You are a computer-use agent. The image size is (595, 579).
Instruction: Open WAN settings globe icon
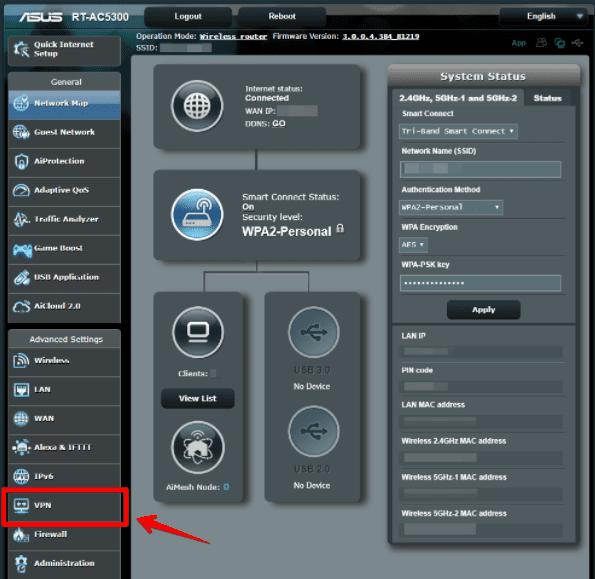coord(21,419)
